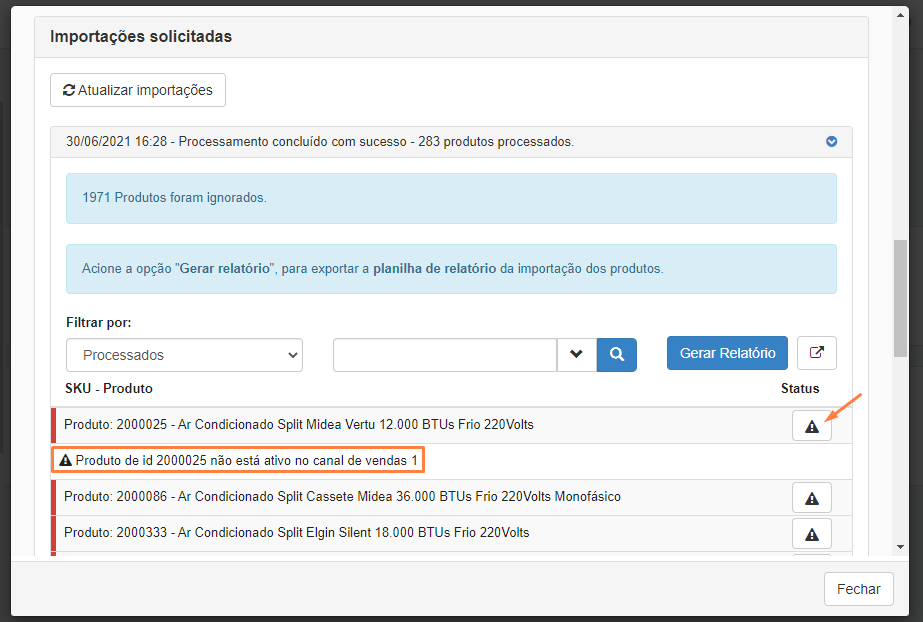The image size is (923, 622).
Task: Click the search text input field
Action: [x=444, y=355]
